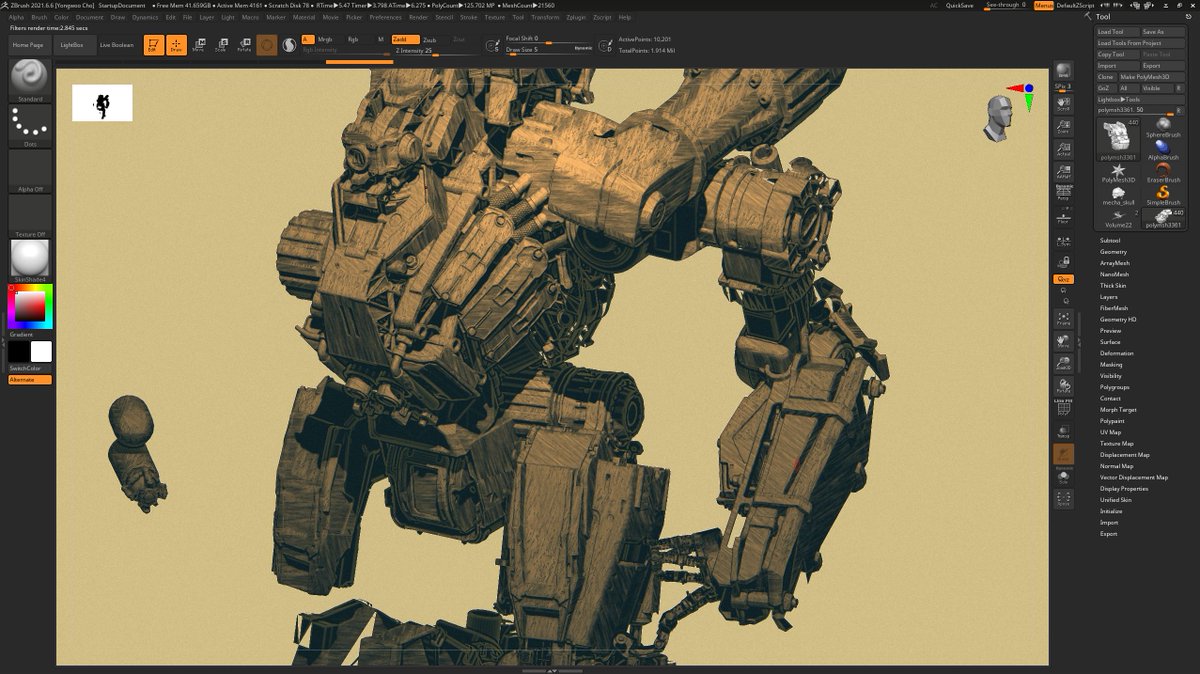Viewport: 1200px width, 674px height.
Task: Select the mecha_skull tool thumbnail
Action: click(1117, 195)
